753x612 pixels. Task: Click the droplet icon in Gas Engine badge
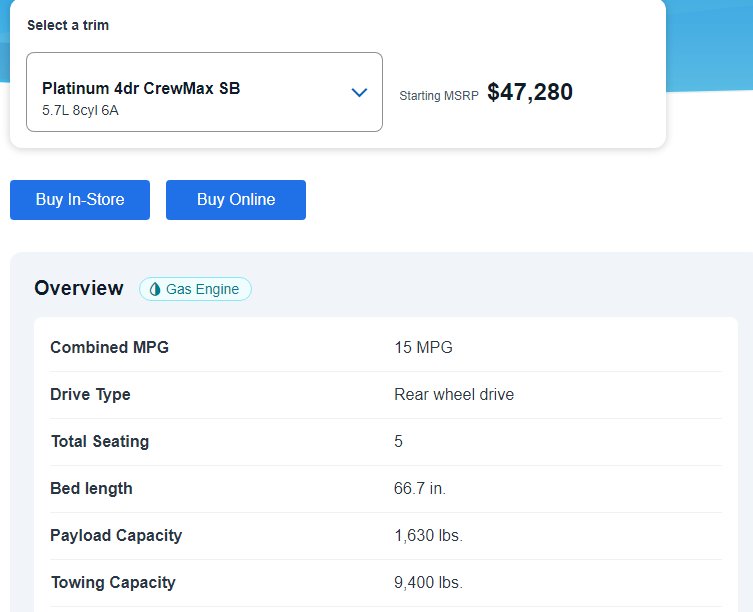155,289
